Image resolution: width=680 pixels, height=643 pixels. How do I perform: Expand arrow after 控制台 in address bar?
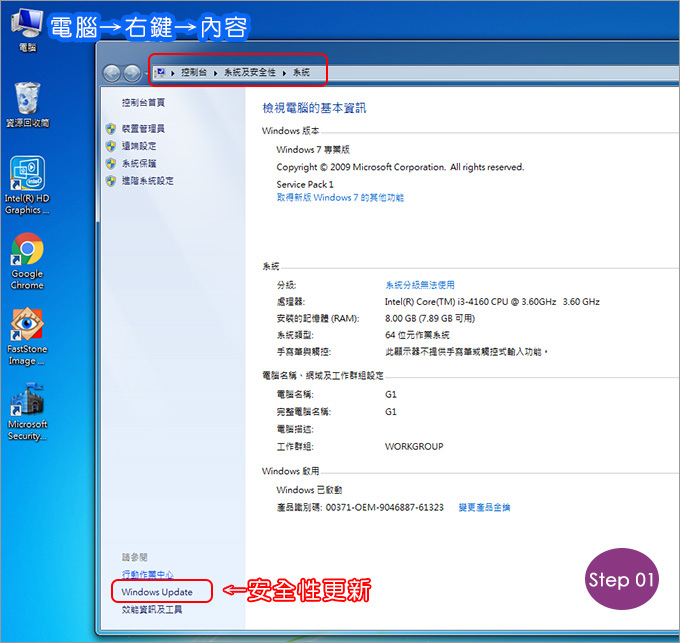tap(215, 73)
